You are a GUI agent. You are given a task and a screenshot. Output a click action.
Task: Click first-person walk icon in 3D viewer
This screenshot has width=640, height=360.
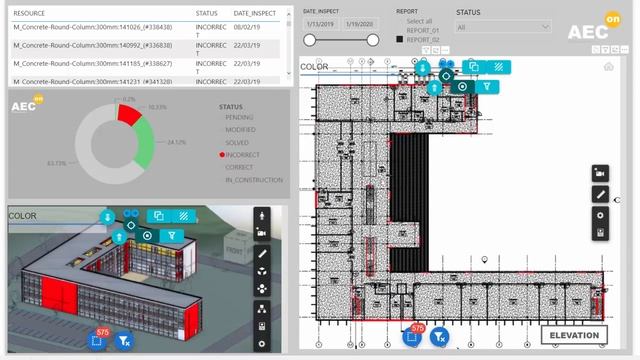262,216
